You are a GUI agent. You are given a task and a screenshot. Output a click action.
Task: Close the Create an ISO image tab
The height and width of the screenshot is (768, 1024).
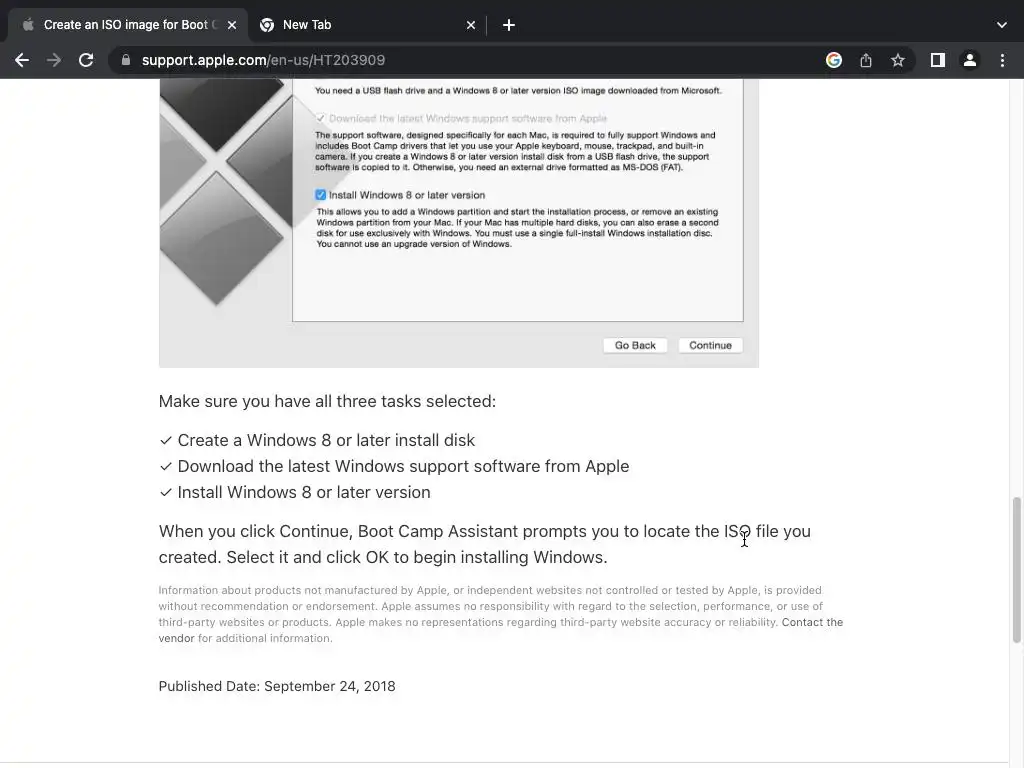[x=232, y=25]
